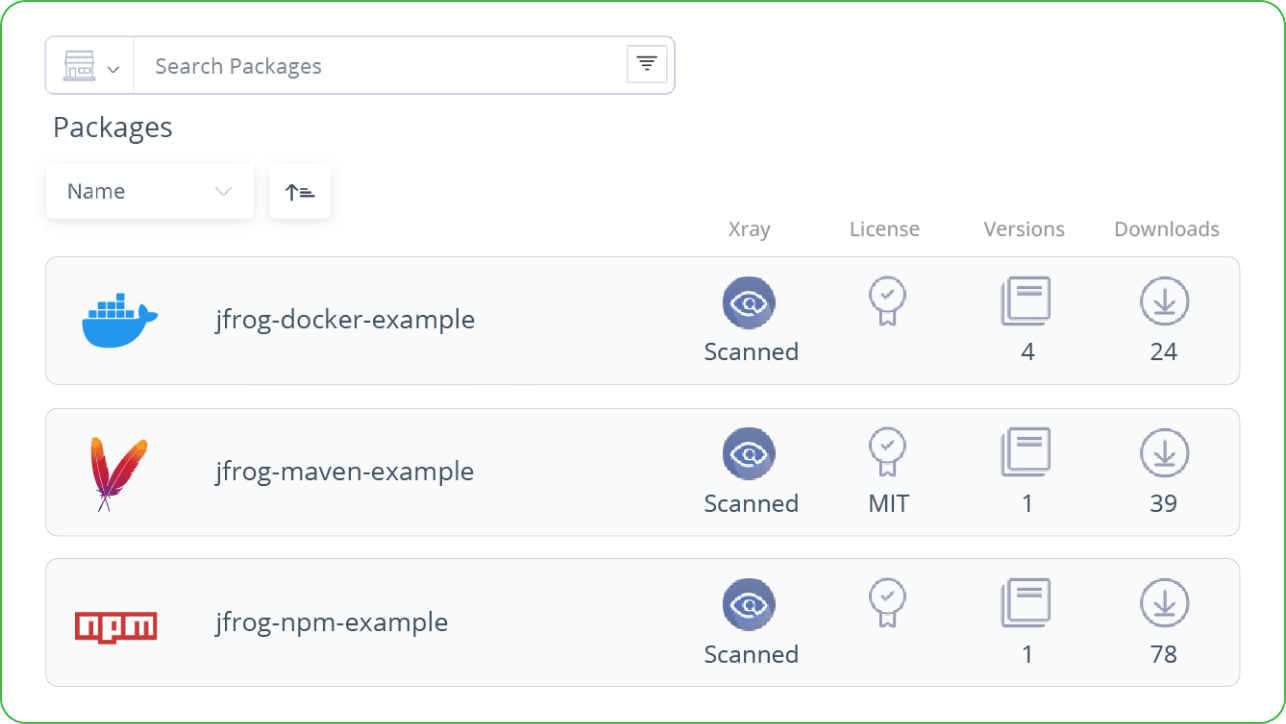Viewport: 1286px width, 724px height.
Task: Click the Maven feather icon
Action: 118,474
